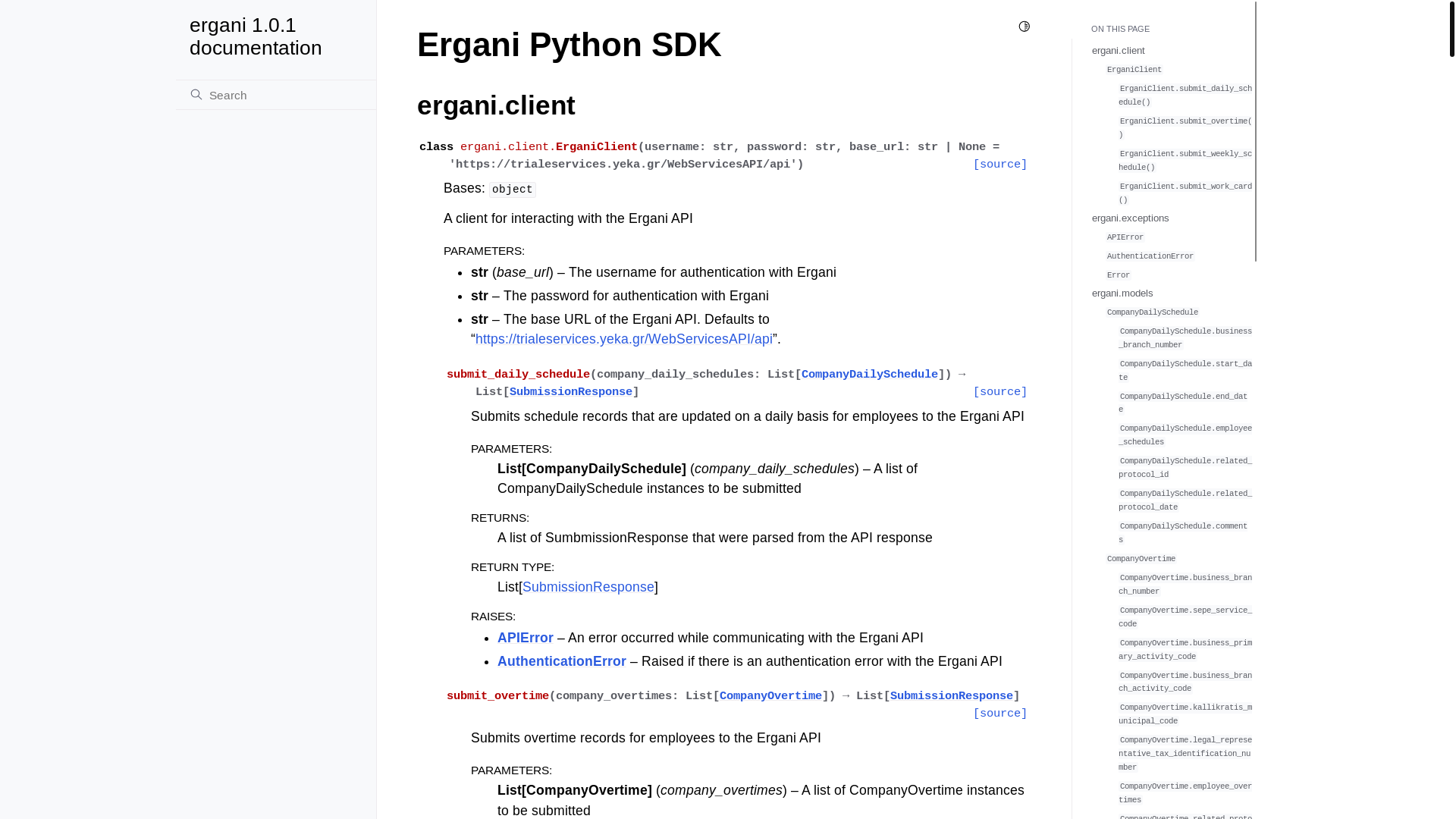This screenshot has height=819, width=1456.
Task: Go to ErganiClient.submit_work_card() contents entry
Action: [x=1185, y=193]
